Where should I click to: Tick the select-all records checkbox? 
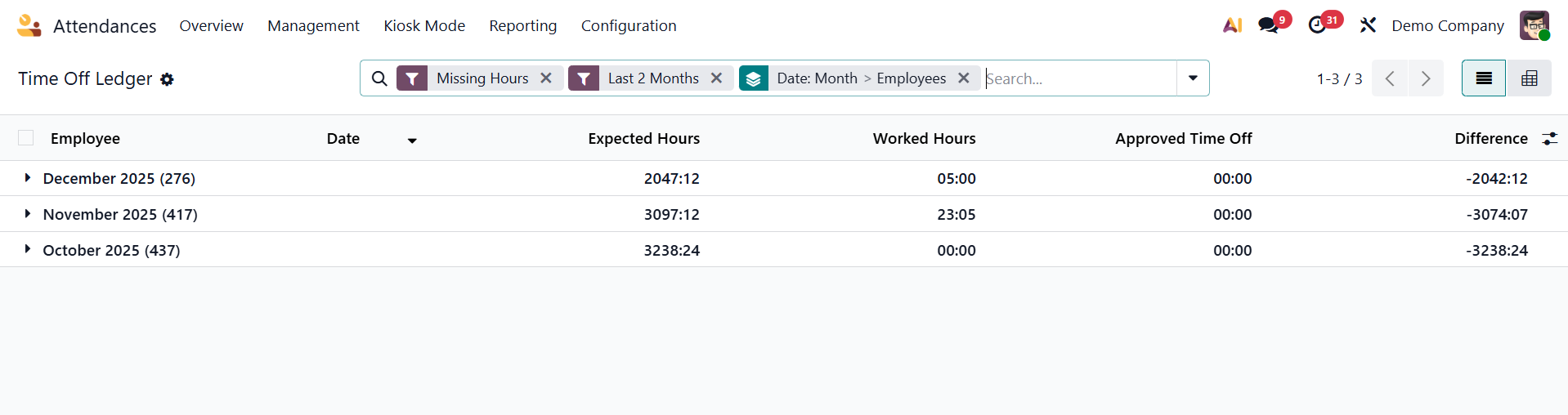click(x=26, y=138)
